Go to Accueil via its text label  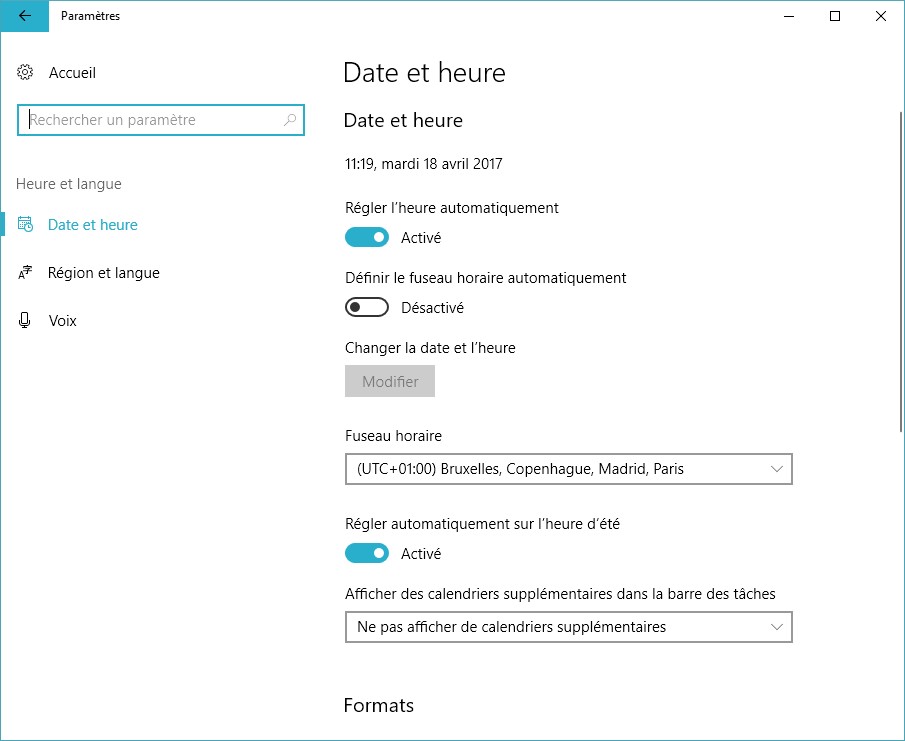[72, 73]
